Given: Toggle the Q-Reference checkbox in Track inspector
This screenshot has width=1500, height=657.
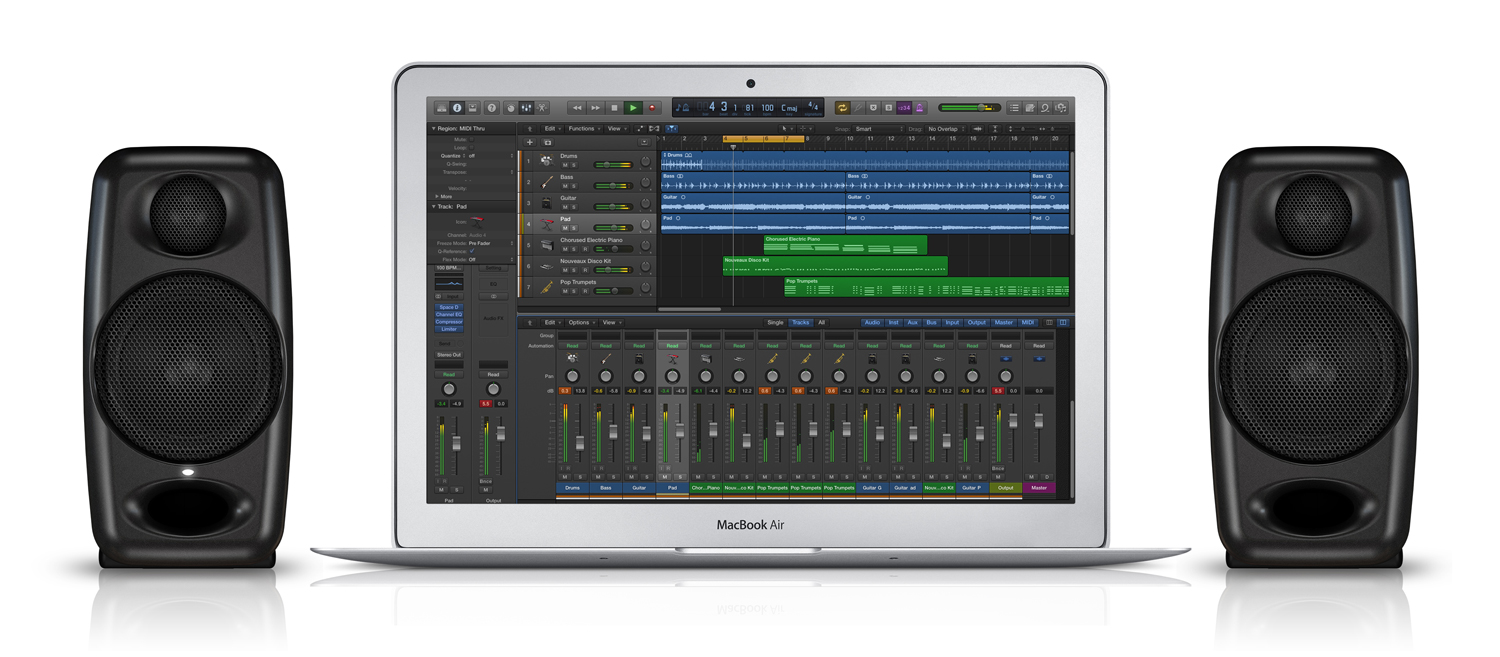Looking at the screenshot, I should point(471,251).
